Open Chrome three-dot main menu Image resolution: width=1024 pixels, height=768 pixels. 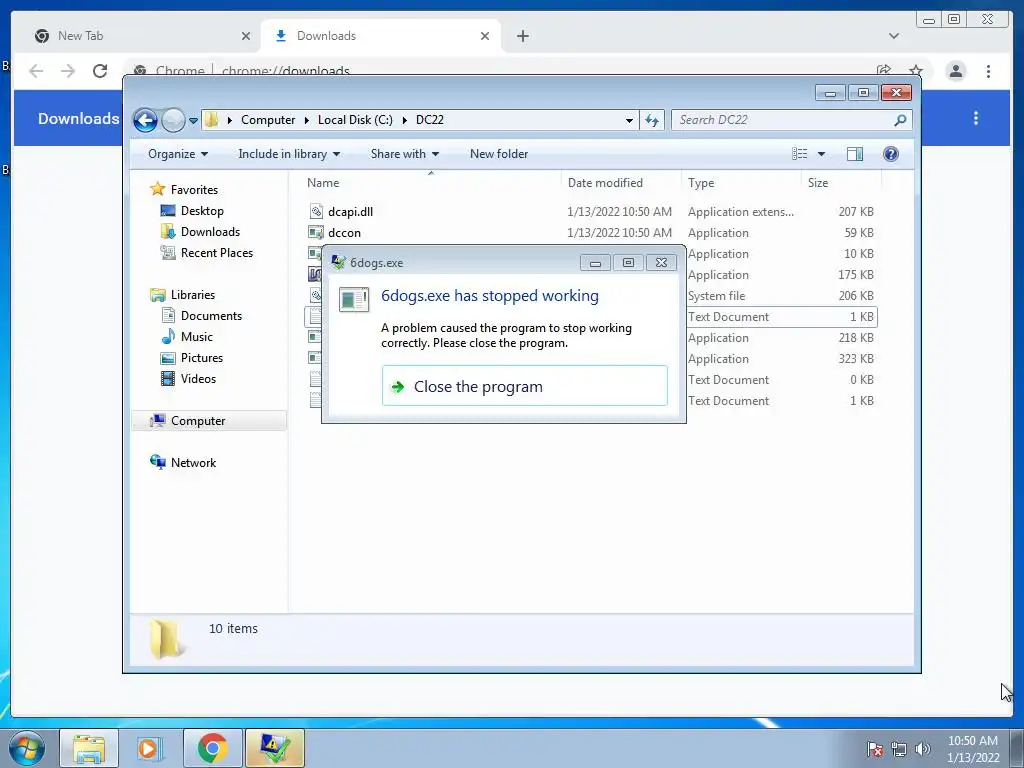[988, 71]
